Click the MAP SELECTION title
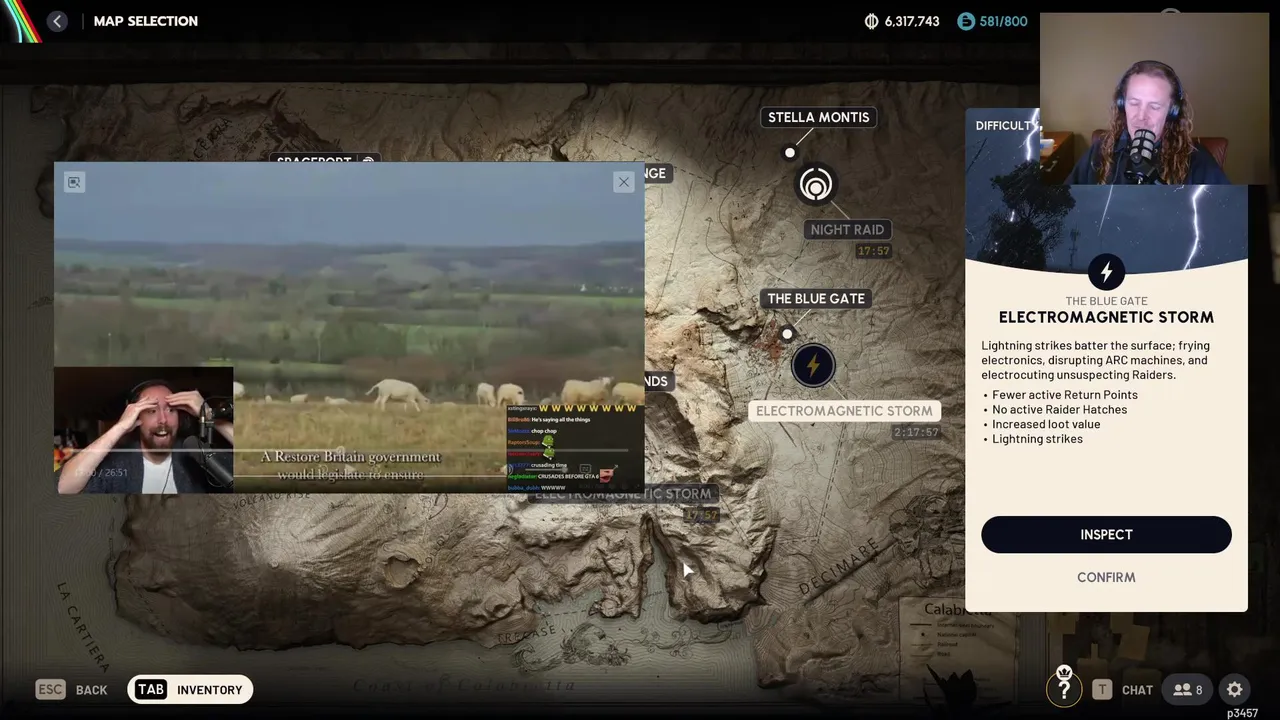The width and height of the screenshot is (1280, 720). pyautogui.click(x=146, y=21)
